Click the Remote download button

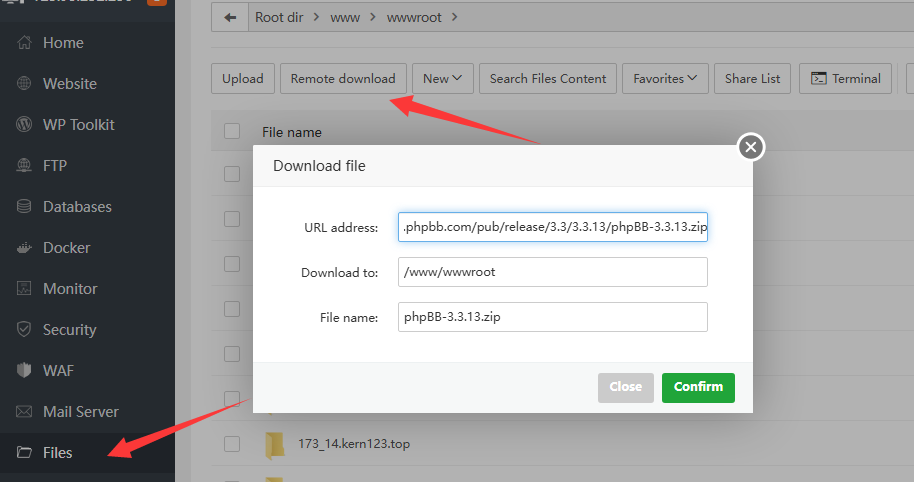[343, 79]
